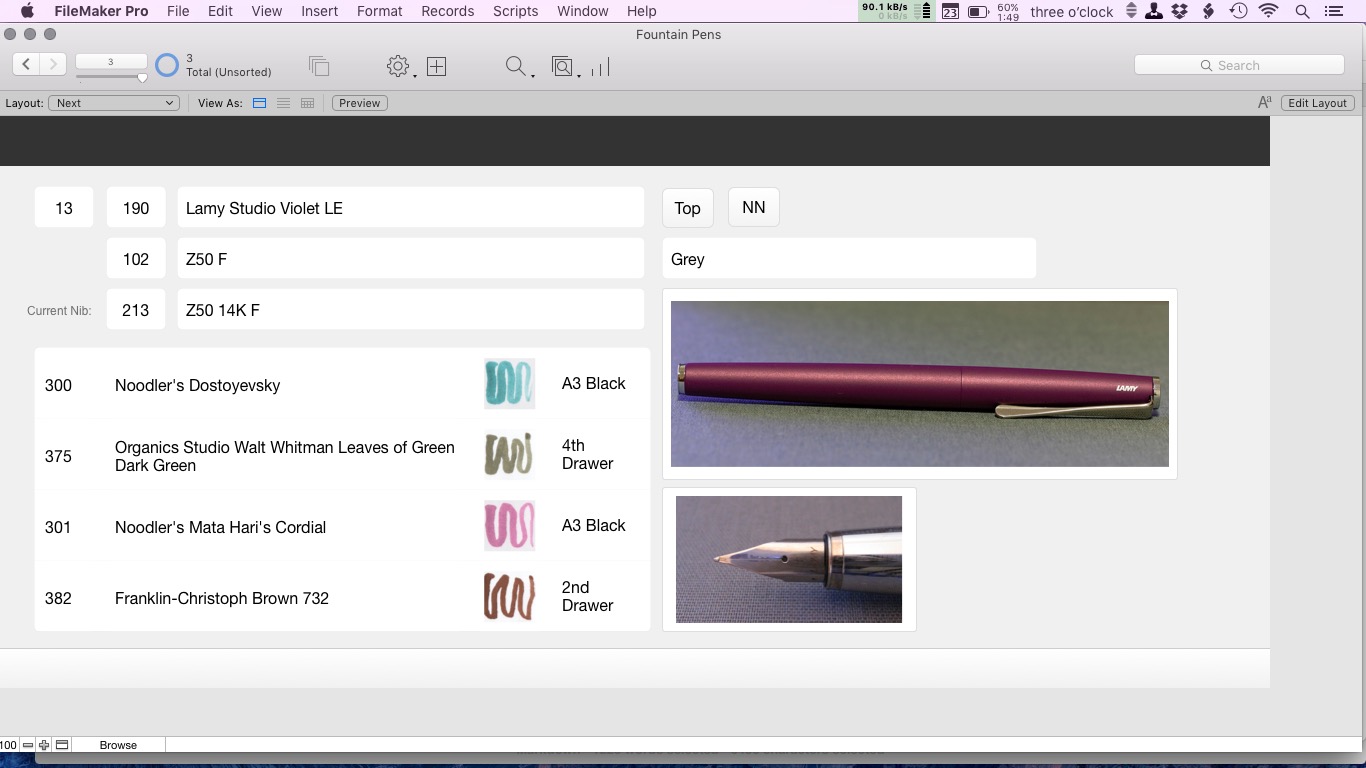Switch to List view
This screenshot has width=1366, height=768.
tap(283, 103)
